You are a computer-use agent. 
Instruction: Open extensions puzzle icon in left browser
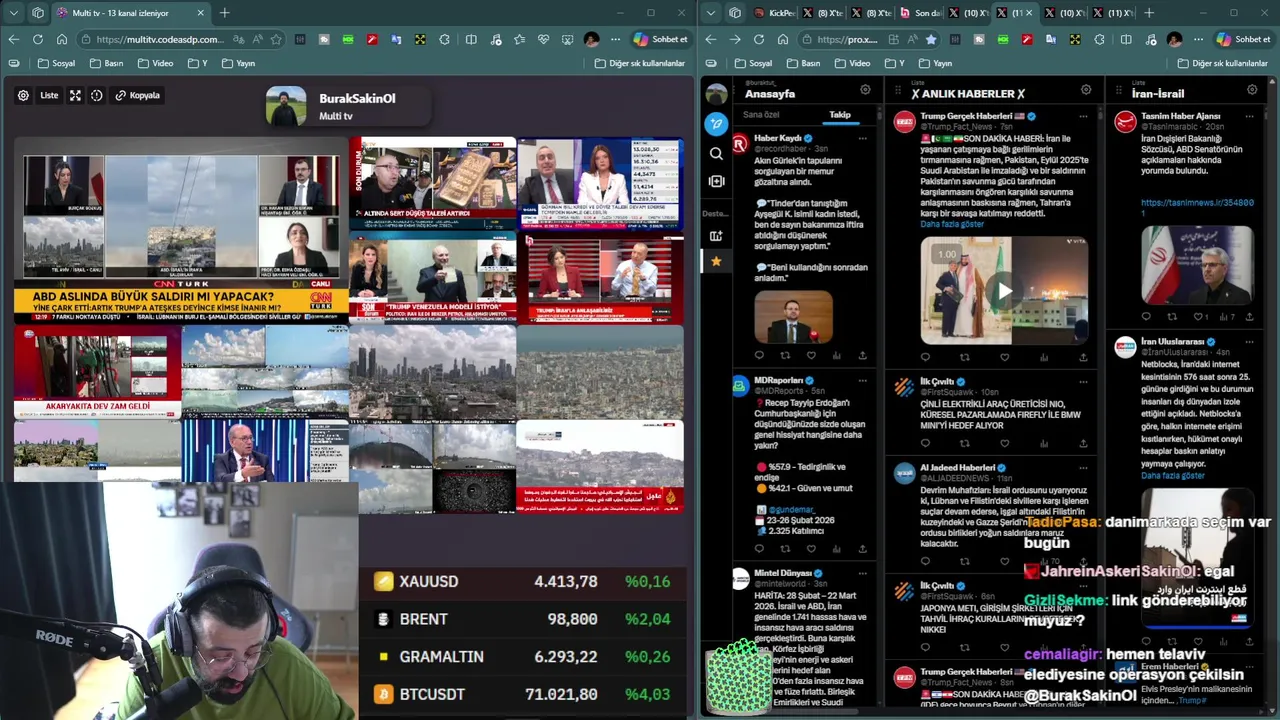445,39
